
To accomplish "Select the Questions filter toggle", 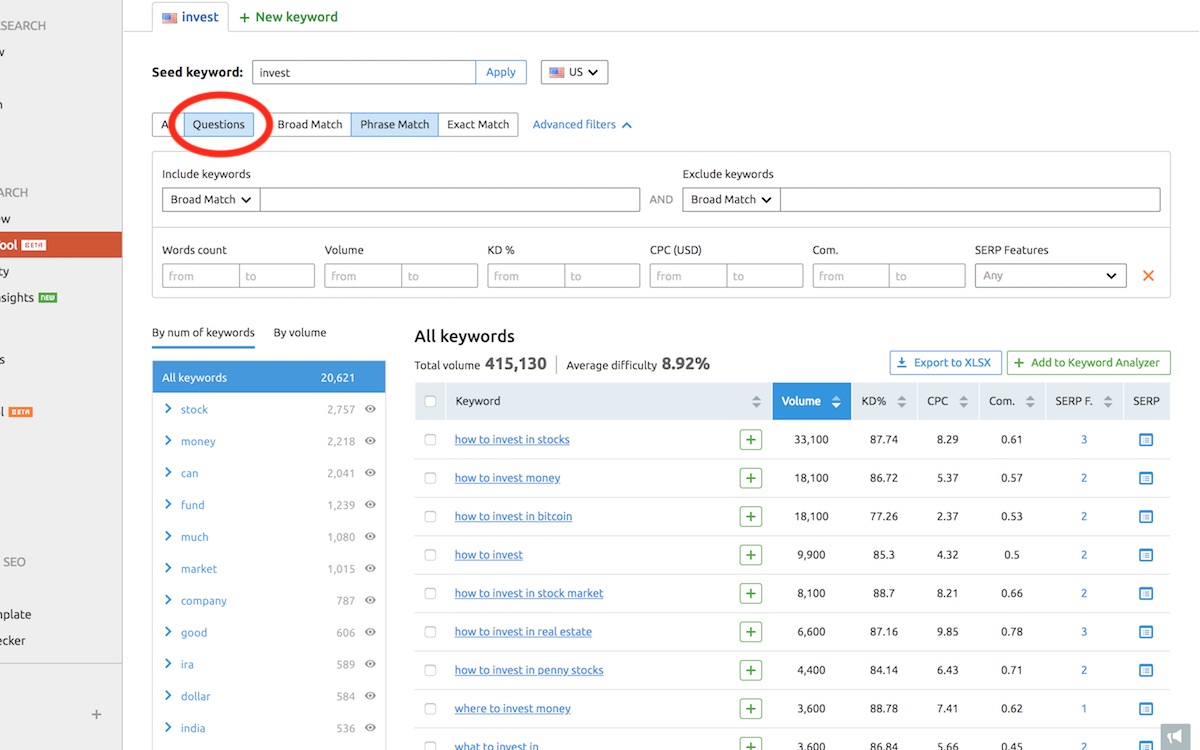I will point(218,125).
